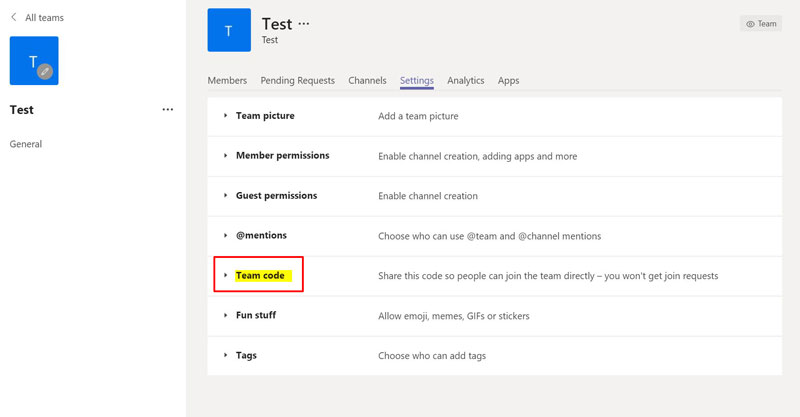800x417 pixels.
Task: Click the highlighted Team code label
Action: click(260, 276)
